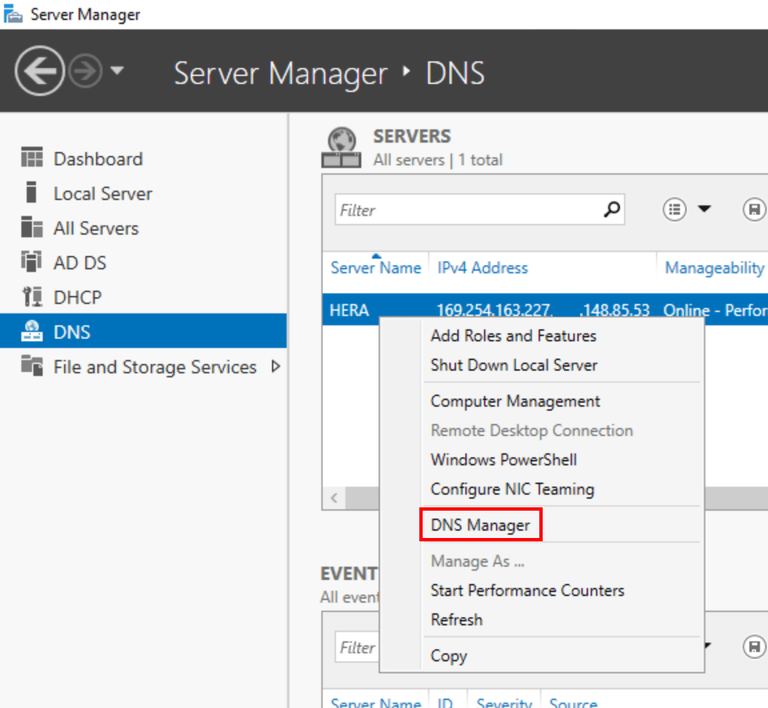Click the Servers list criteria icon

[x=674, y=210]
